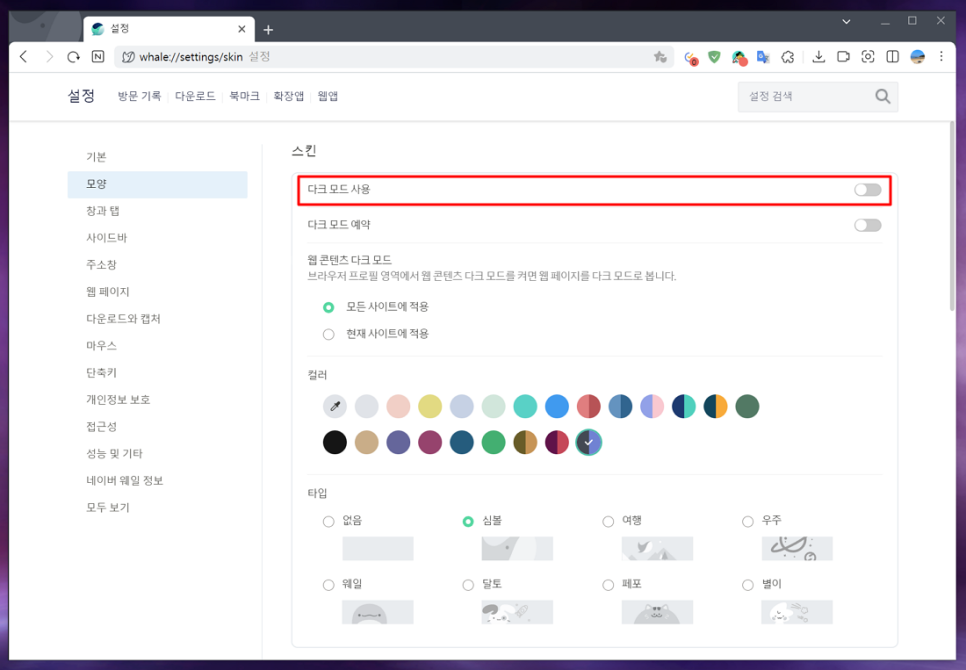The width and height of the screenshot is (966, 670).
Task: Select the 별이 type radio
Action: 747,585
